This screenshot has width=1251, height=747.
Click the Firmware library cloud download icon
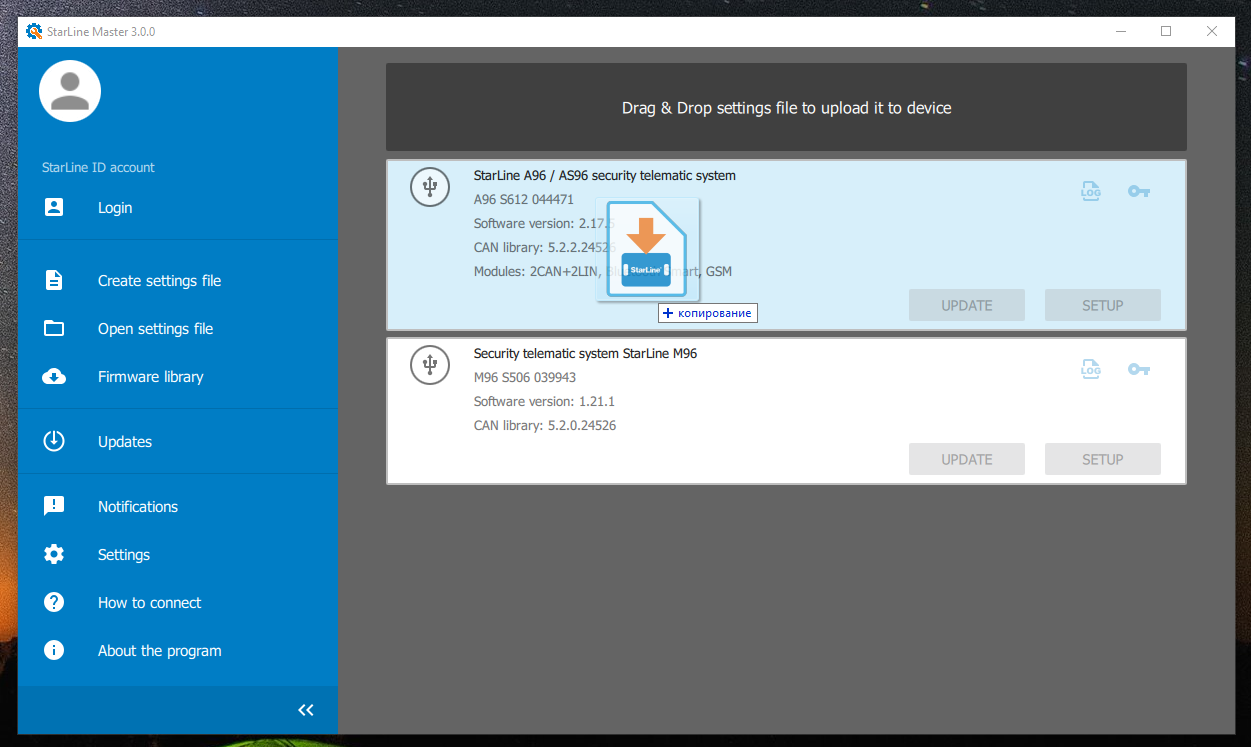[x=54, y=377]
